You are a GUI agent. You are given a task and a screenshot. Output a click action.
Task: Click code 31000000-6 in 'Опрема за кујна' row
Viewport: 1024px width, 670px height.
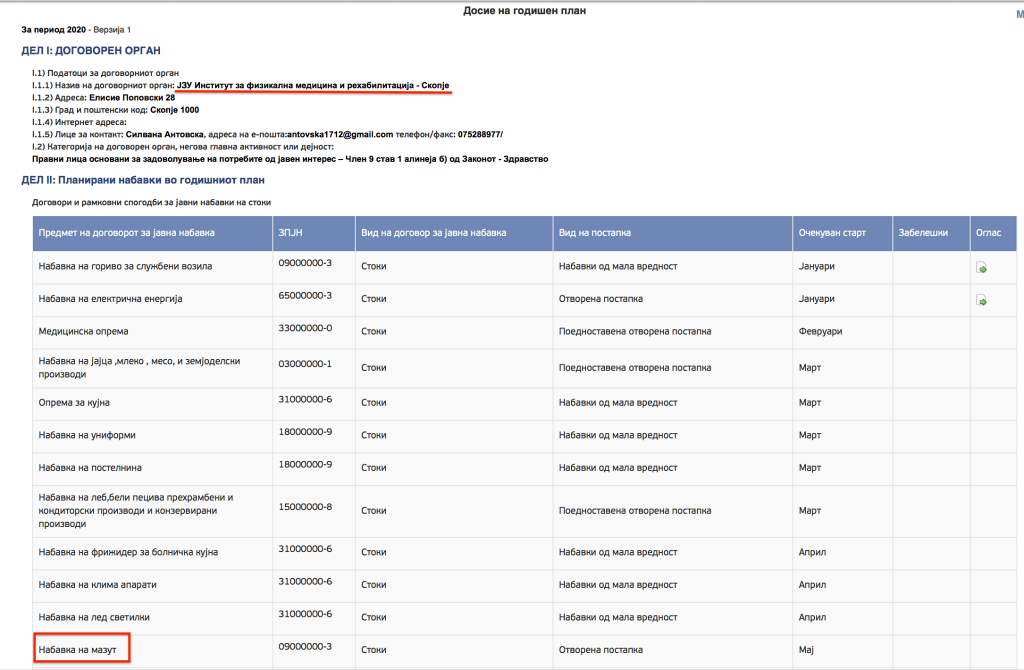[x=305, y=400]
